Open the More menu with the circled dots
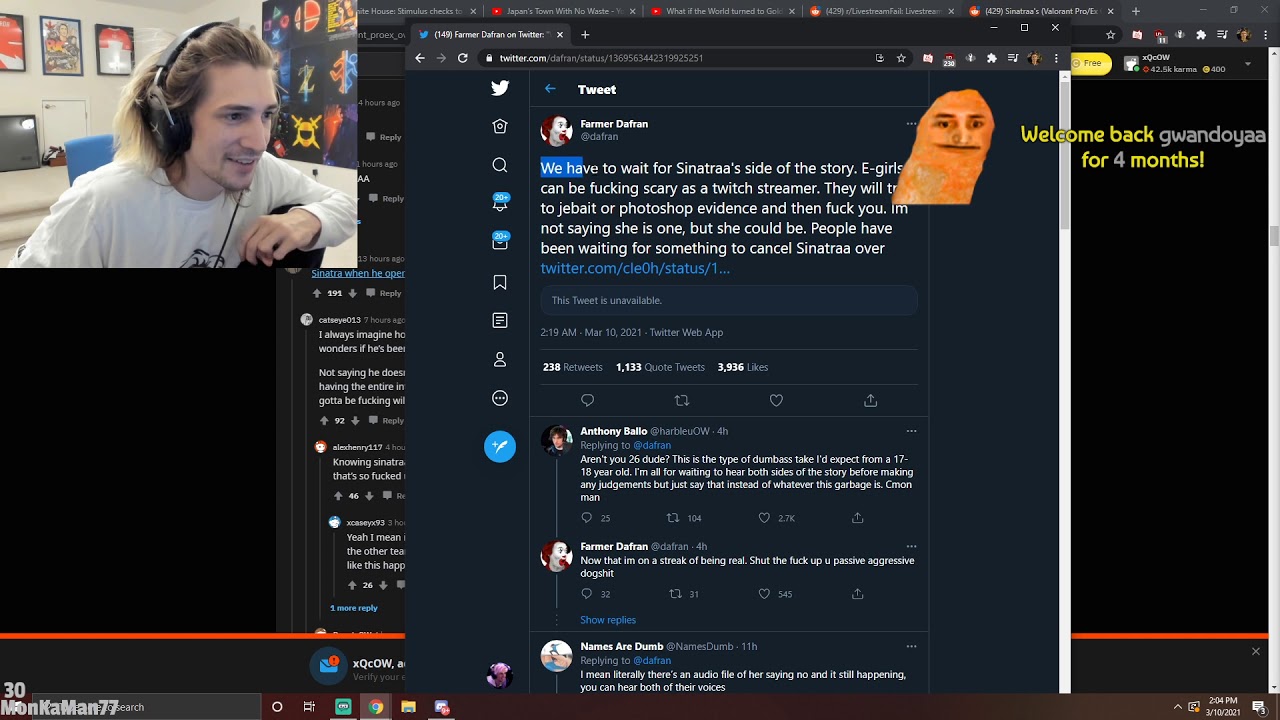 (500, 398)
